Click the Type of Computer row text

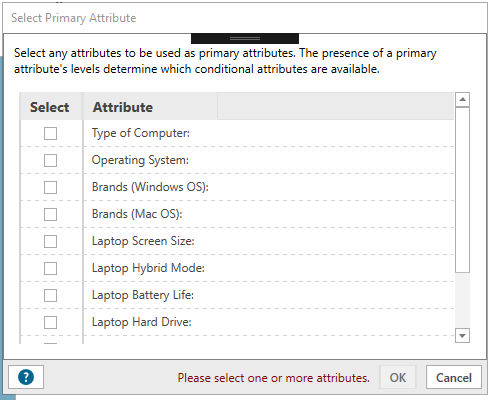[x=141, y=133]
